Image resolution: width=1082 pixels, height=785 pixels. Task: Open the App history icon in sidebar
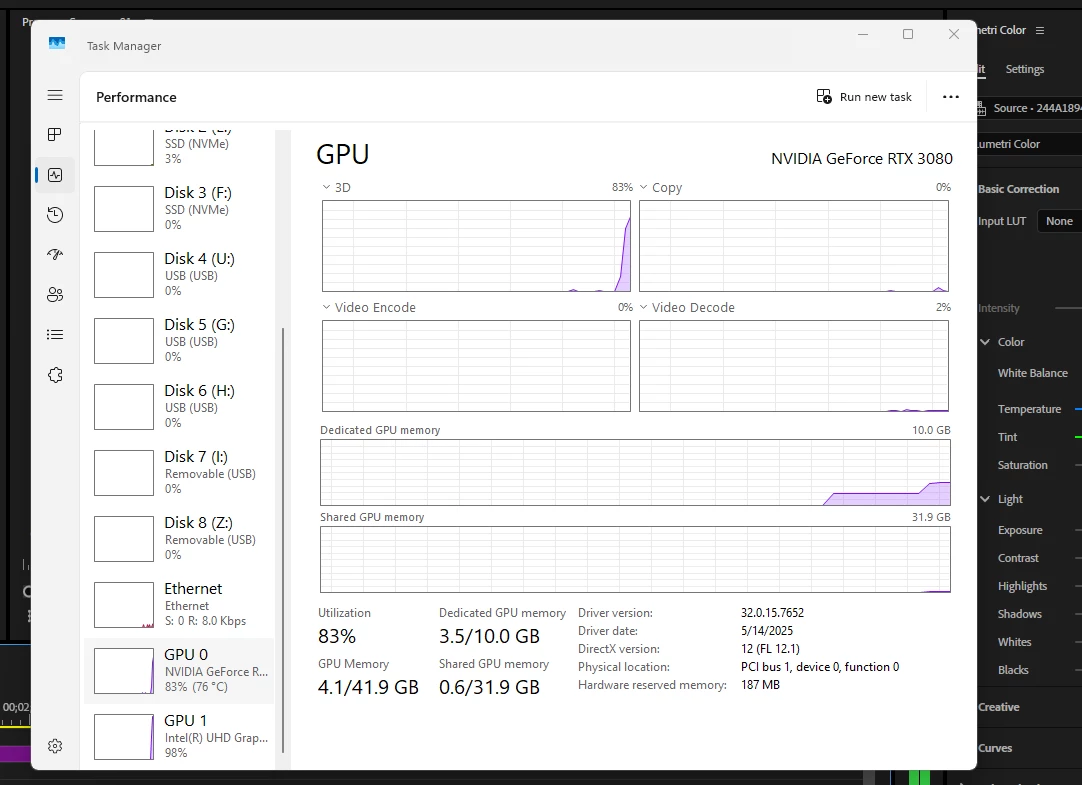[x=55, y=215]
